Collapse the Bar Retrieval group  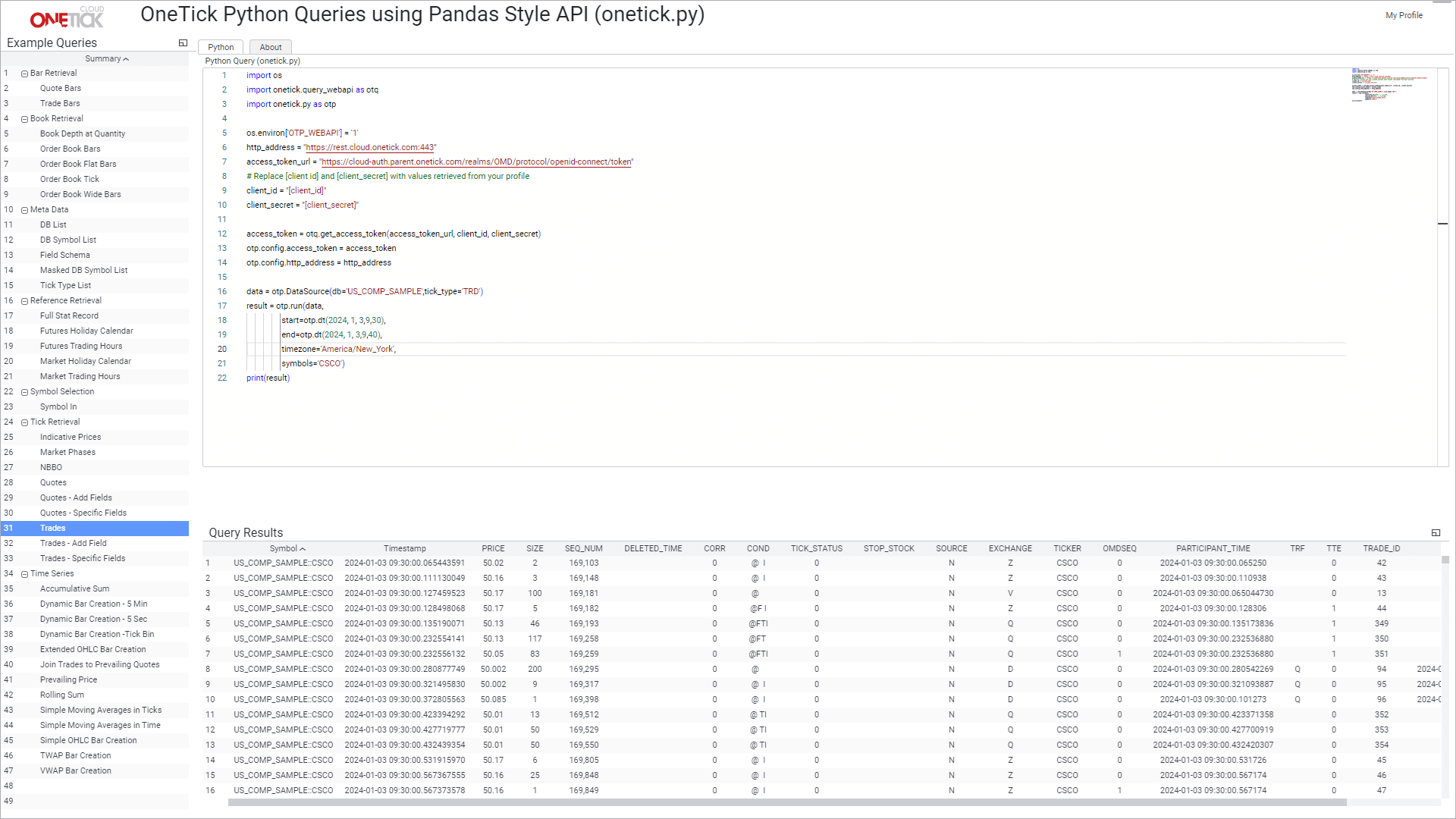[x=25, y=74]
